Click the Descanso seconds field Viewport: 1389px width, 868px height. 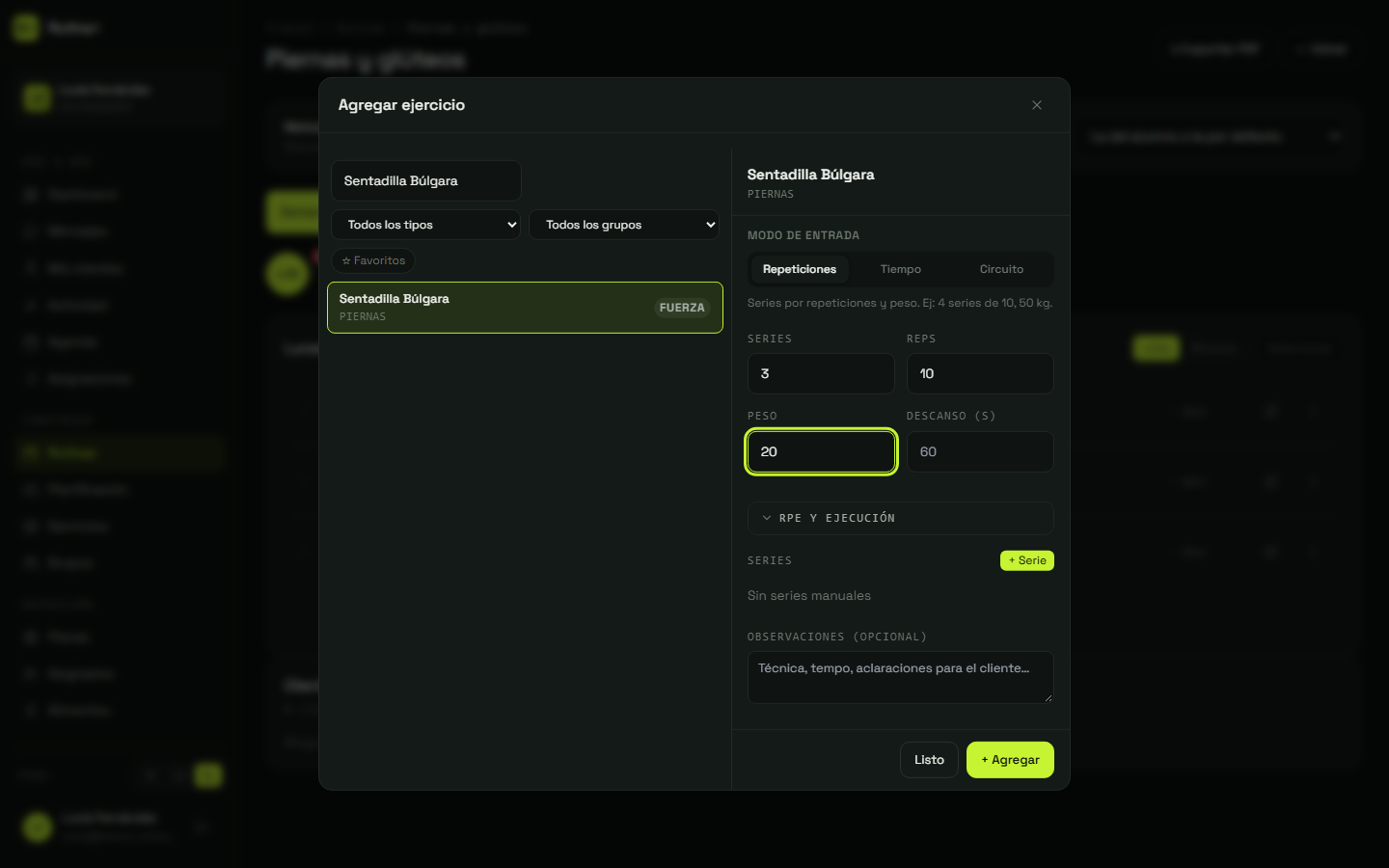980,451
